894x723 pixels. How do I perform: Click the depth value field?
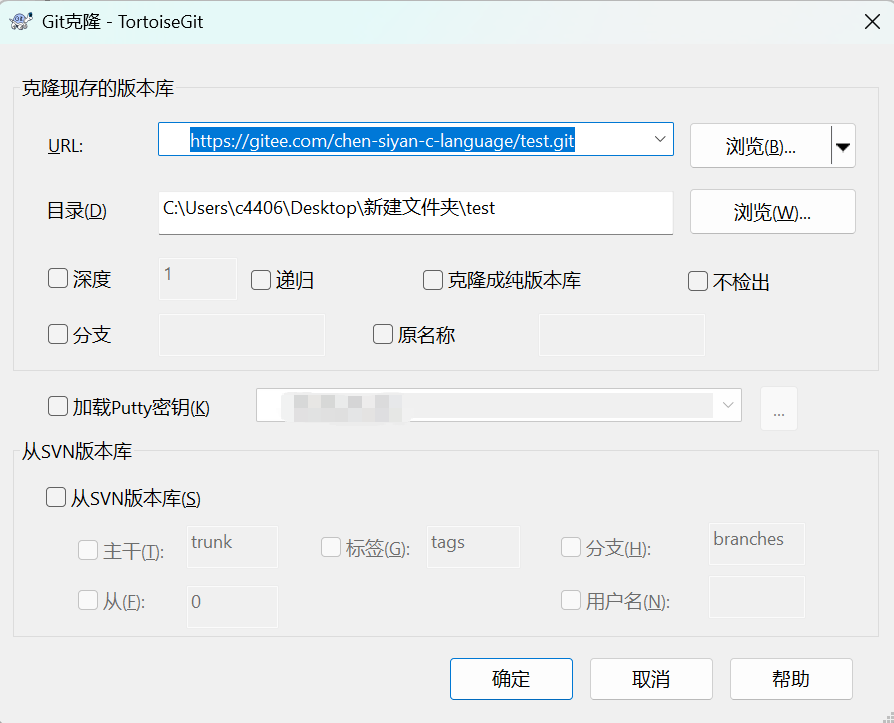tap(197, 279)
